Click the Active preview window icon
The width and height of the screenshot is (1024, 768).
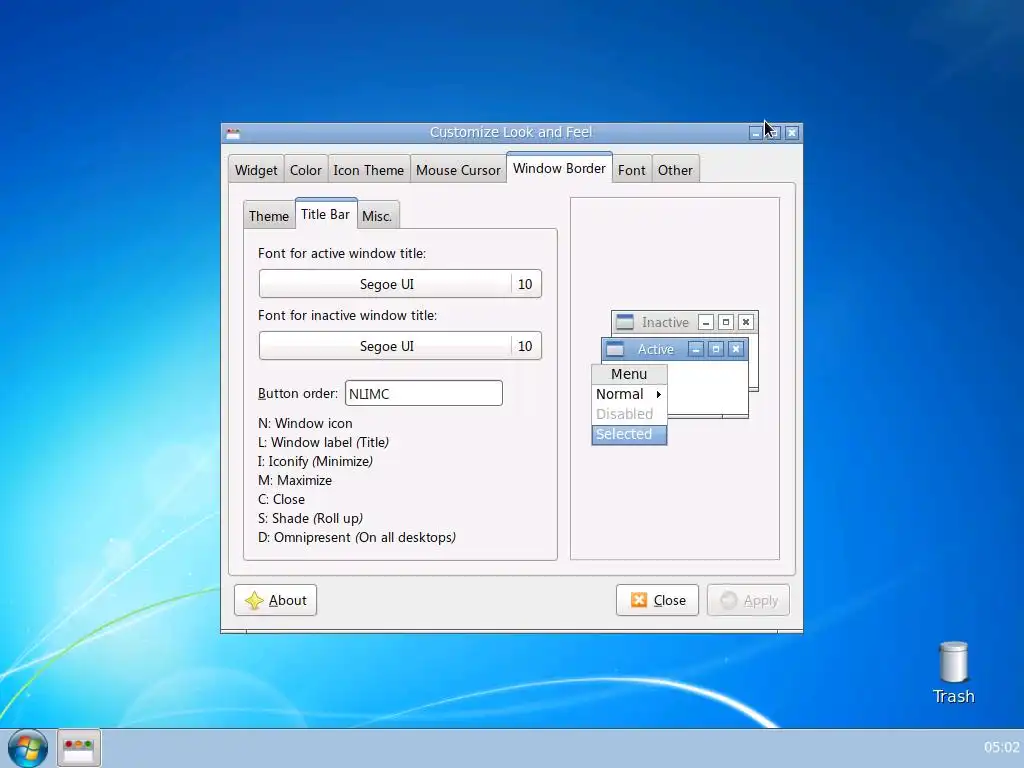click(x=615, y=349)
